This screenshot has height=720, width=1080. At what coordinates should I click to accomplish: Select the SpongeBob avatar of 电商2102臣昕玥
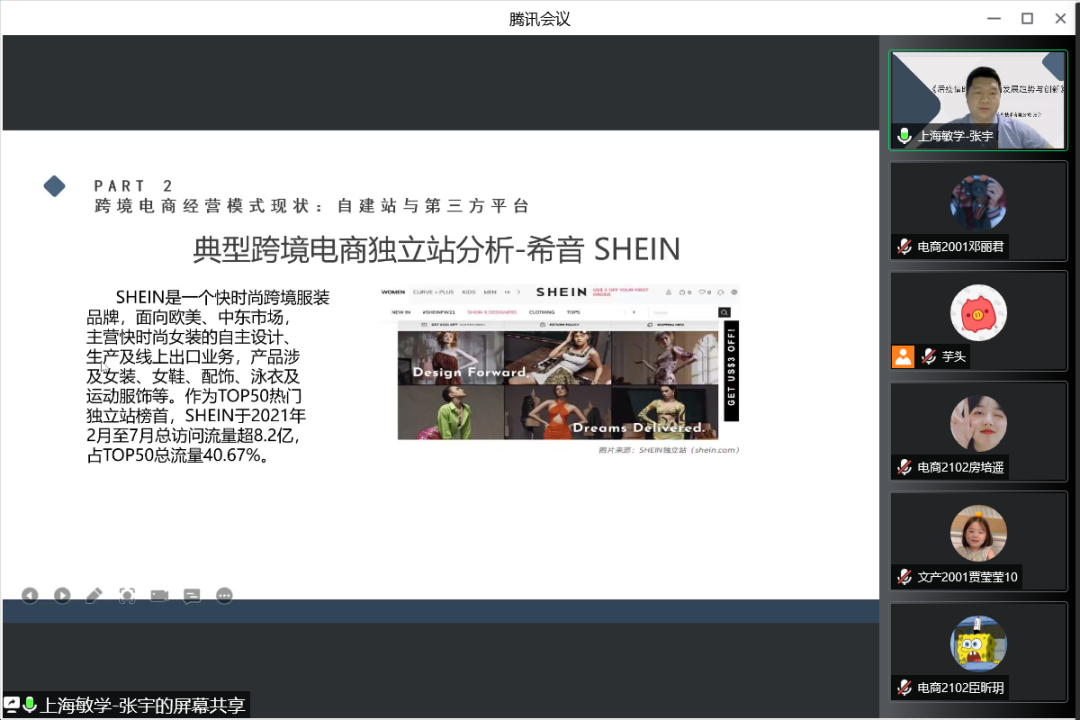978,644
